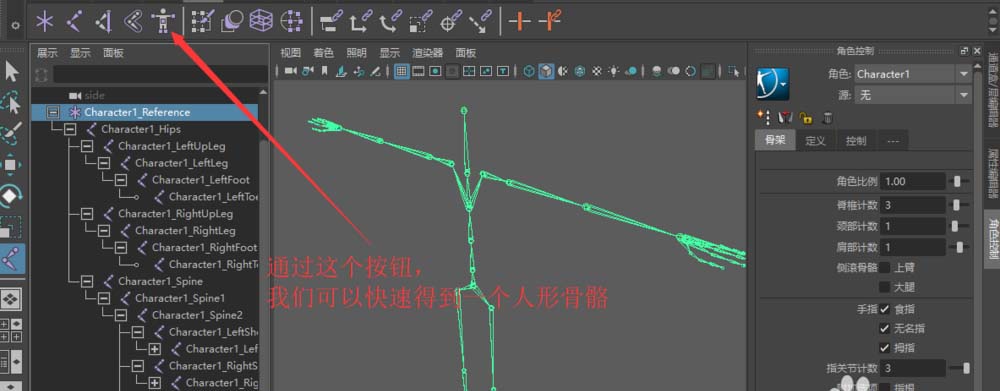Collapse the Character1_LeftUpLeg node
The height and width of the screenshot is (391, 1000).
87,146
